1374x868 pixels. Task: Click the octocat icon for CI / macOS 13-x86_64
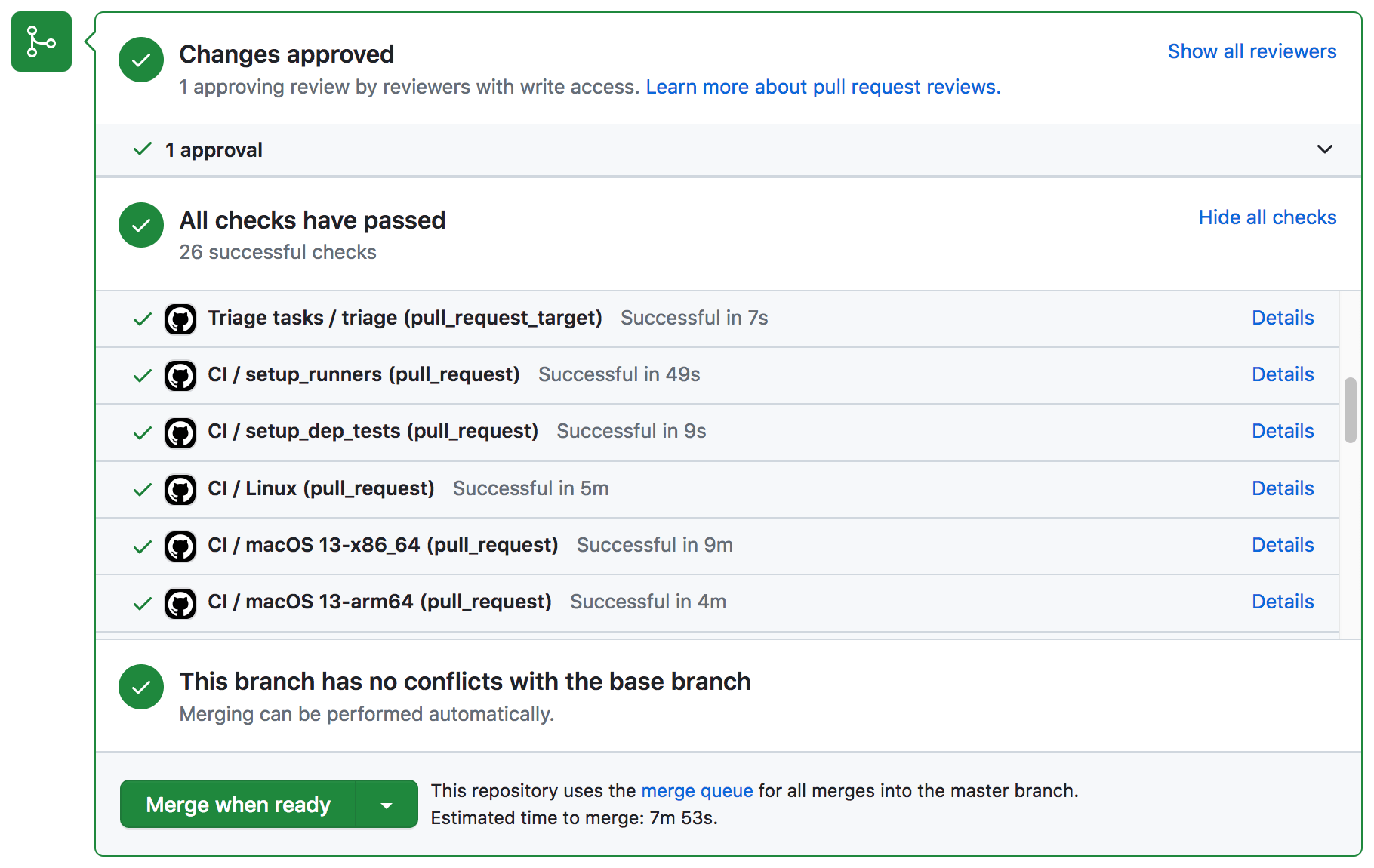click(180, 546)
